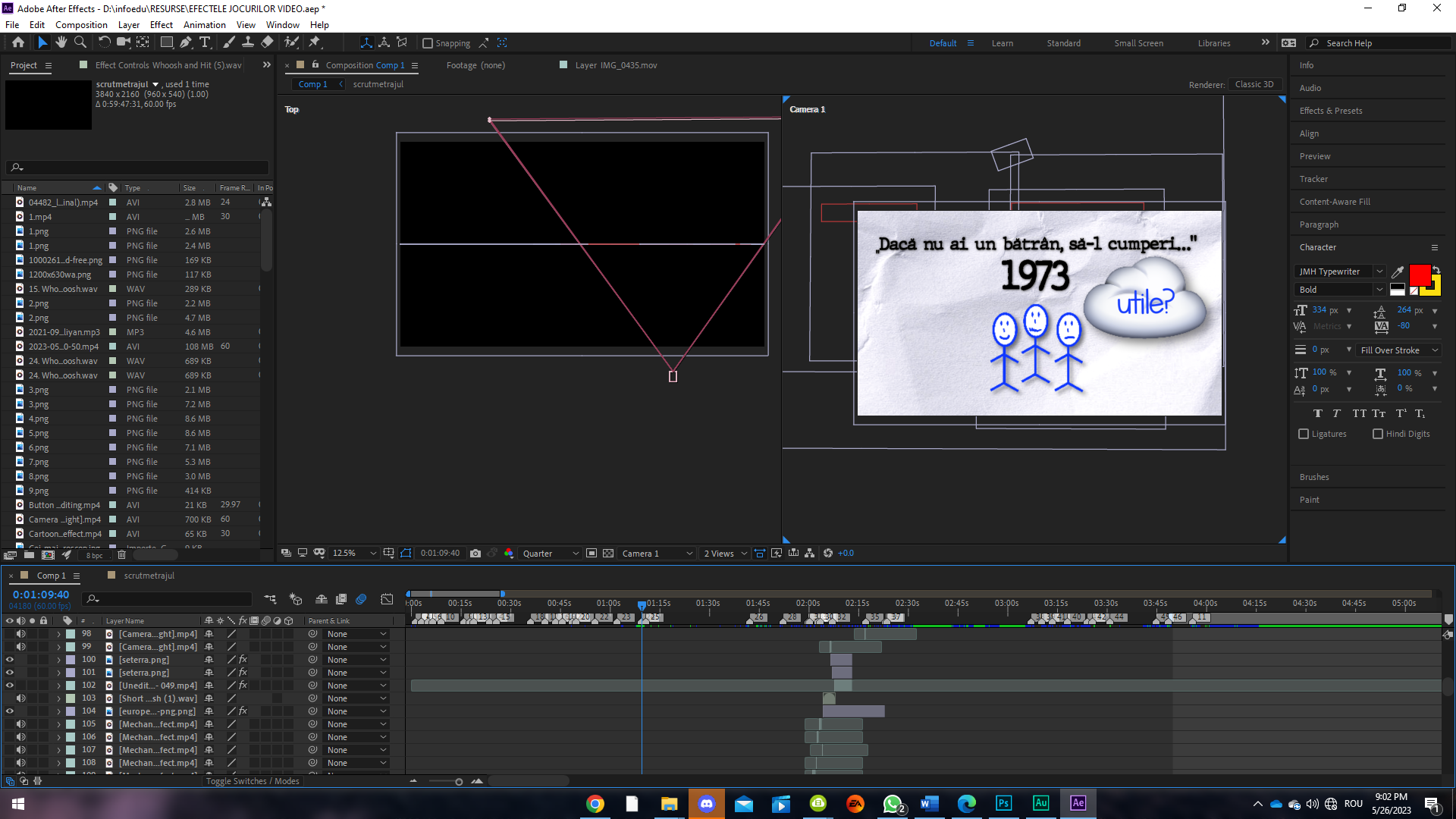
Task: Click the Classic 3D renderer button
Action: 1254,84
